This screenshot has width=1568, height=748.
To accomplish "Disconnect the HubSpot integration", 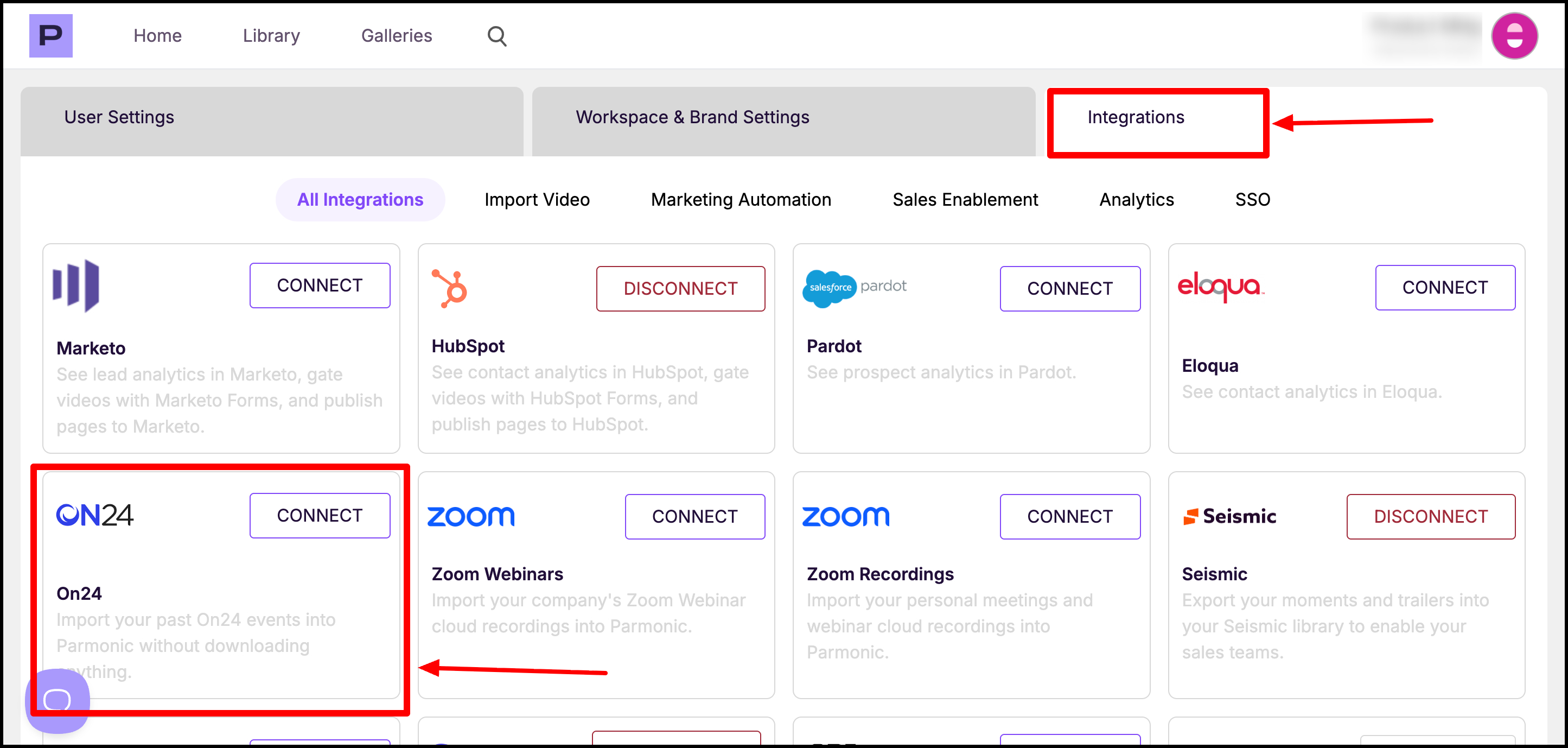I will [x=680, y=289].
